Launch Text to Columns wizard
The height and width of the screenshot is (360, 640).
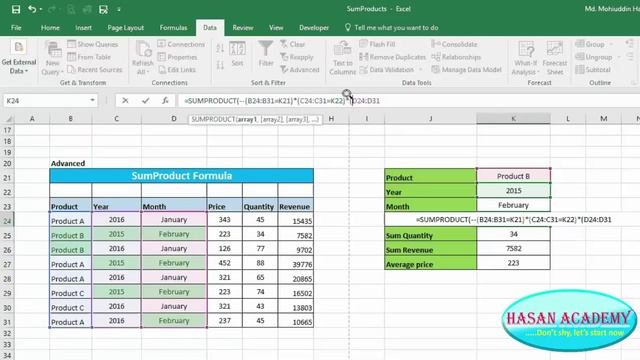point(342,58)
